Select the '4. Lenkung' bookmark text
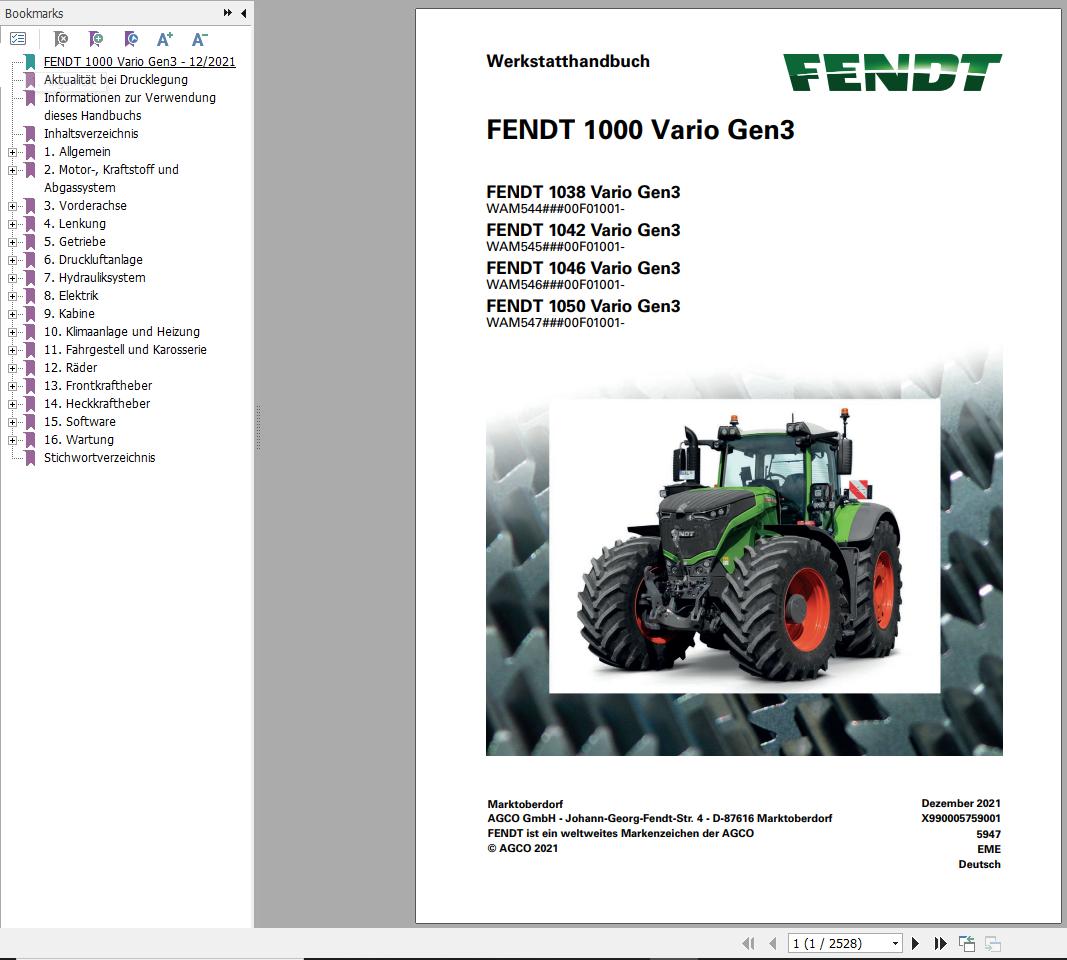Viewport: 1067px width, 960px height. coord(75,223)
